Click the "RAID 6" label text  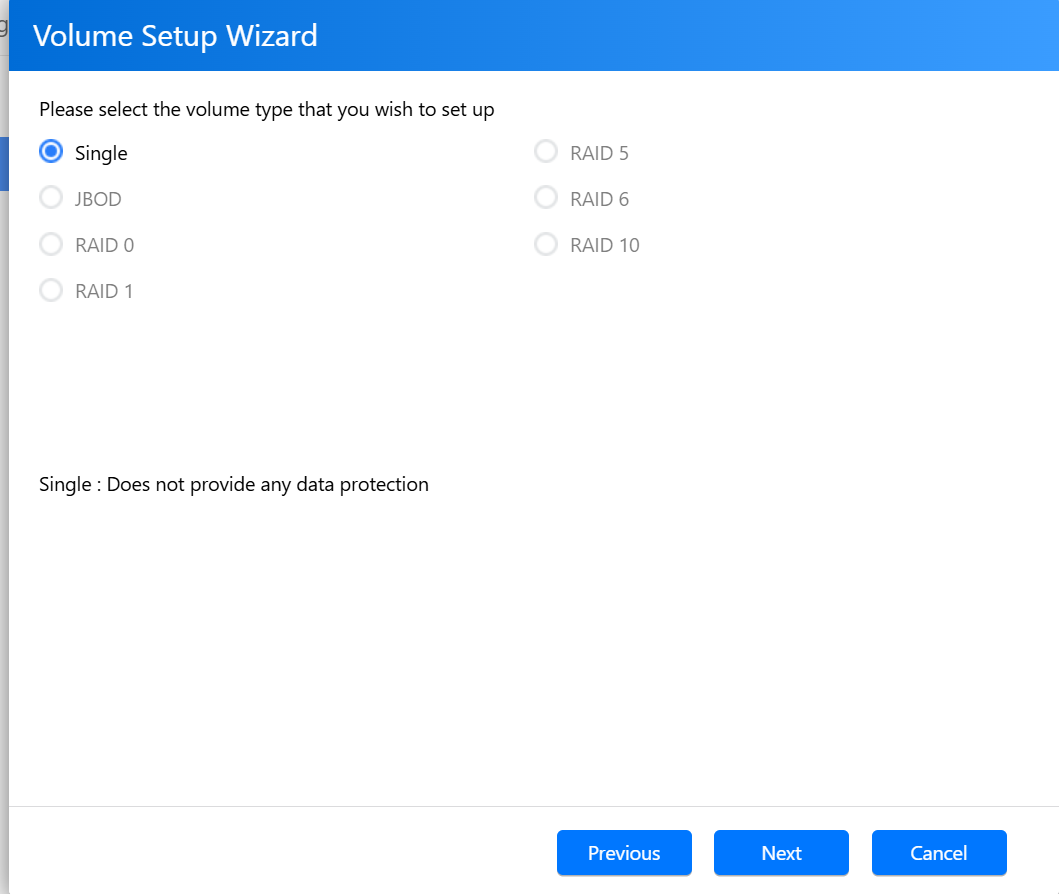click(599, 199)
